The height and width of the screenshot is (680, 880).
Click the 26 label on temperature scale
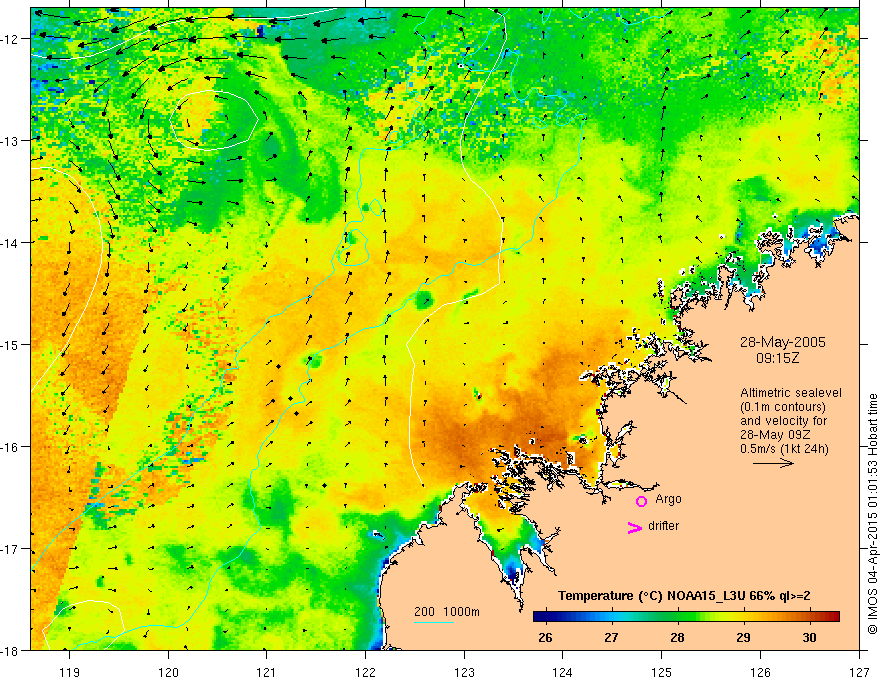pyautogui.click(x=545, y=637)
